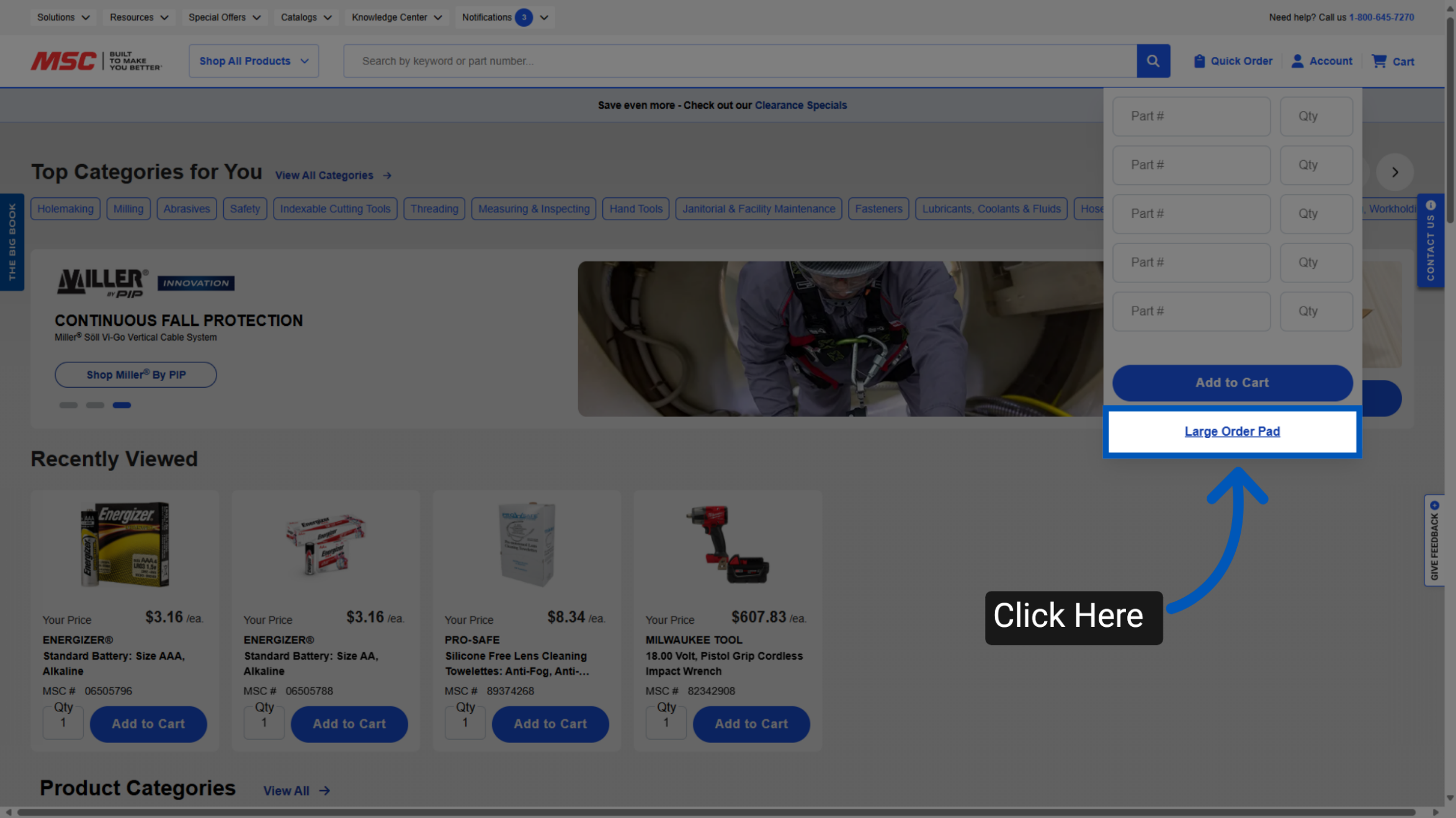Select the second carousel slide indicator
This screenshot has height=818, width=1456.
(x=95, y=405)
